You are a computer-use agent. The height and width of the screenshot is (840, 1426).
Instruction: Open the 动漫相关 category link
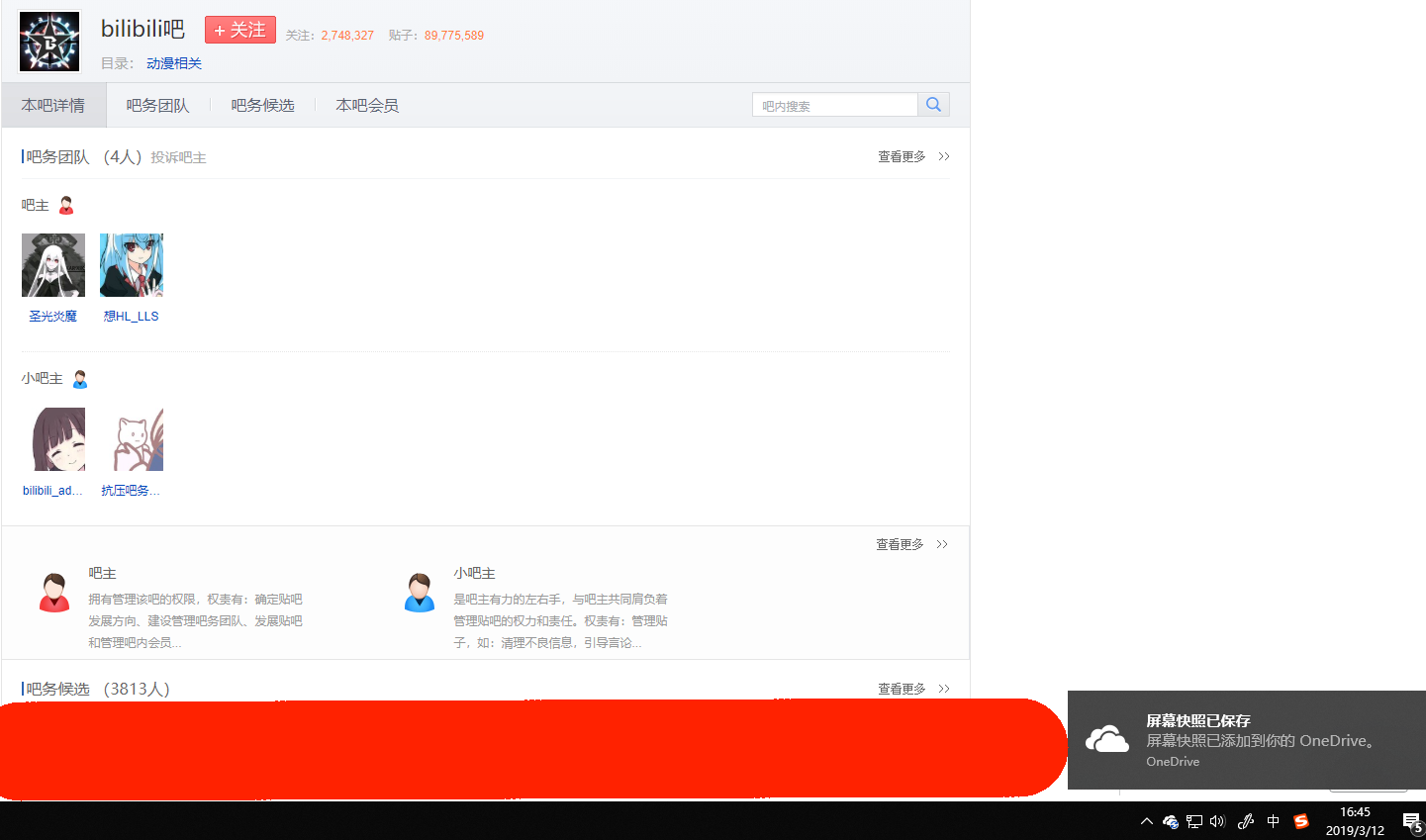[174, 63]
